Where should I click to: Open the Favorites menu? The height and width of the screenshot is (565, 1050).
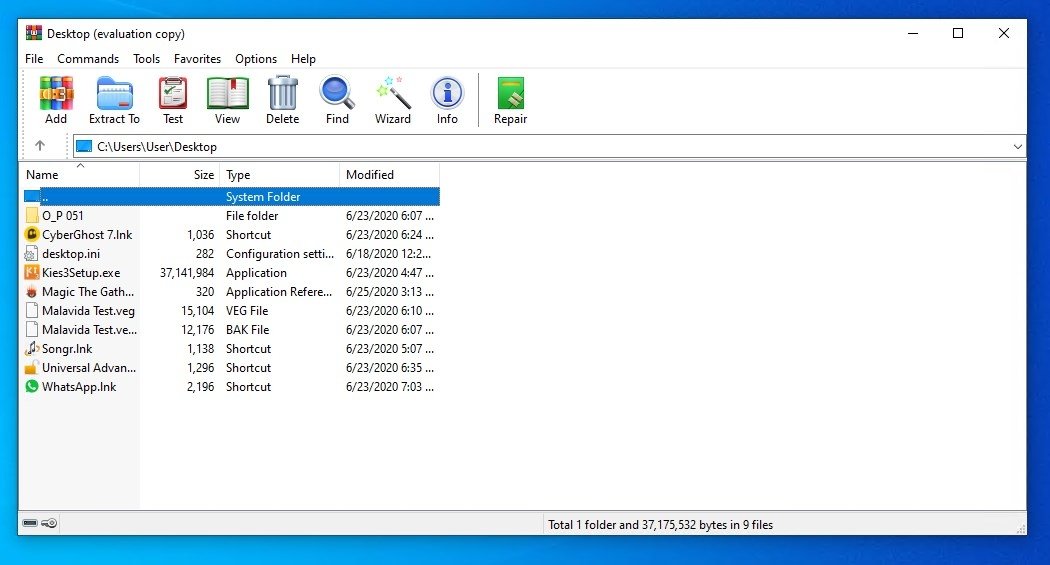[x=197, y=59]
